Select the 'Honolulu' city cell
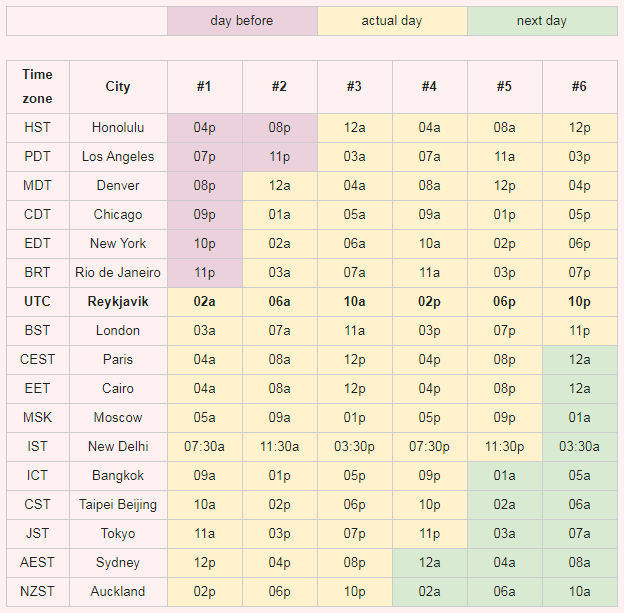The image size is (624, 613). coord(118,128)
